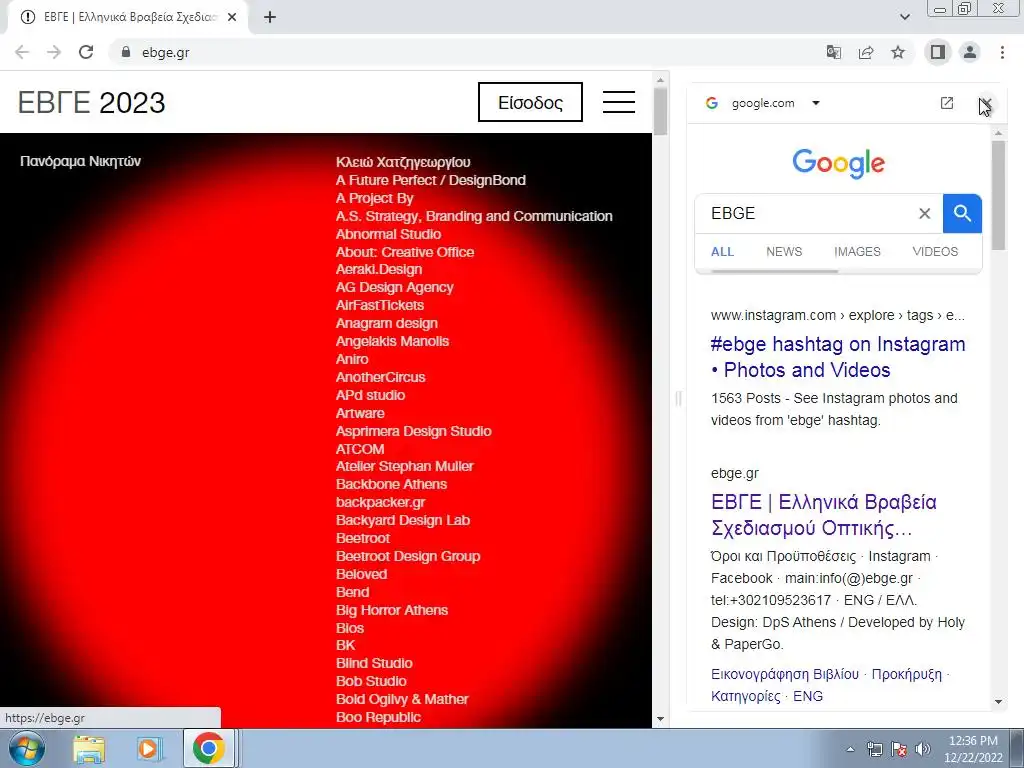1024x768 pixels.
Task: Open the volume speaker tray icon
Action: 922,750
